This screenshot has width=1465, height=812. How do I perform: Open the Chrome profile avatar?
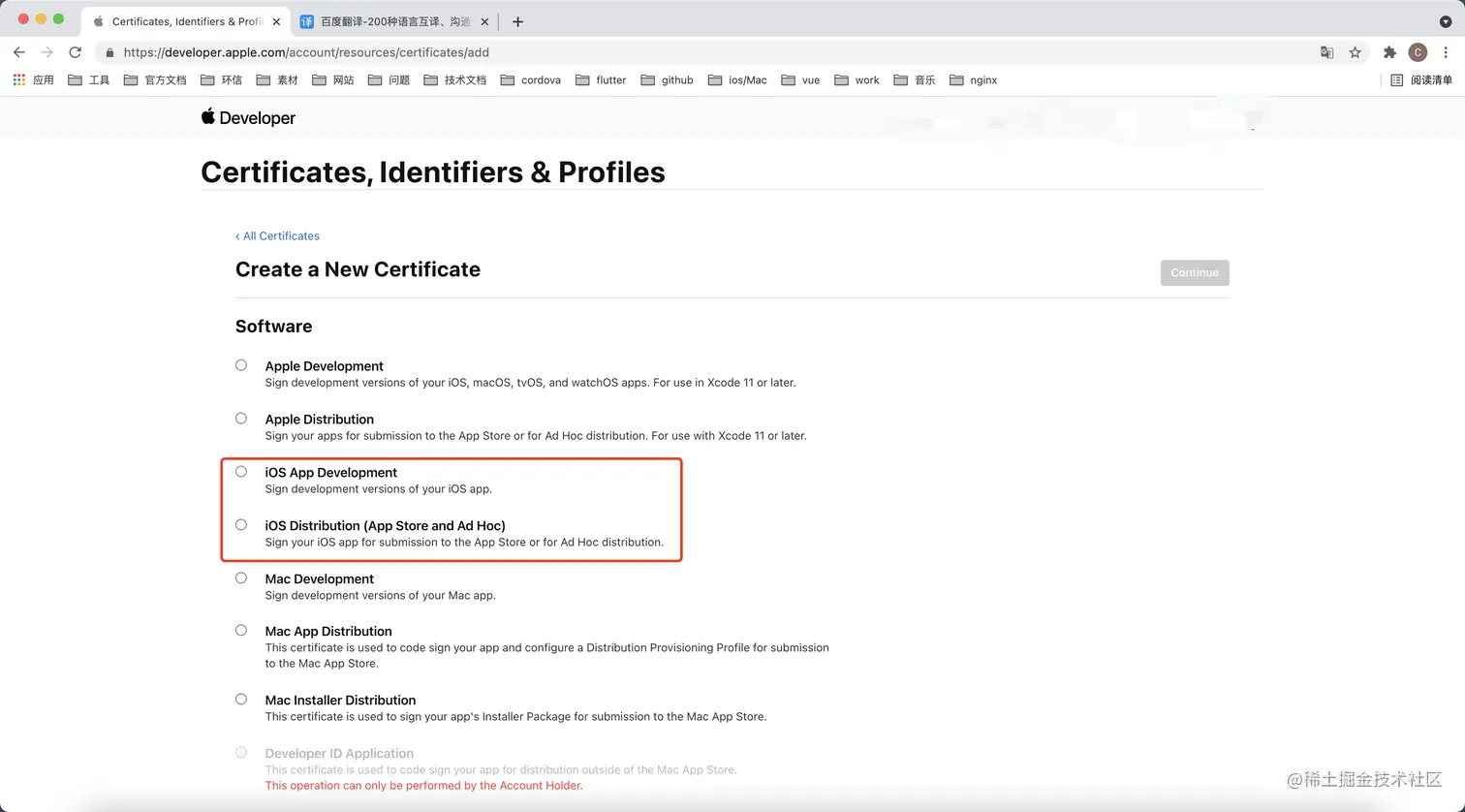tap(1418, 52)
